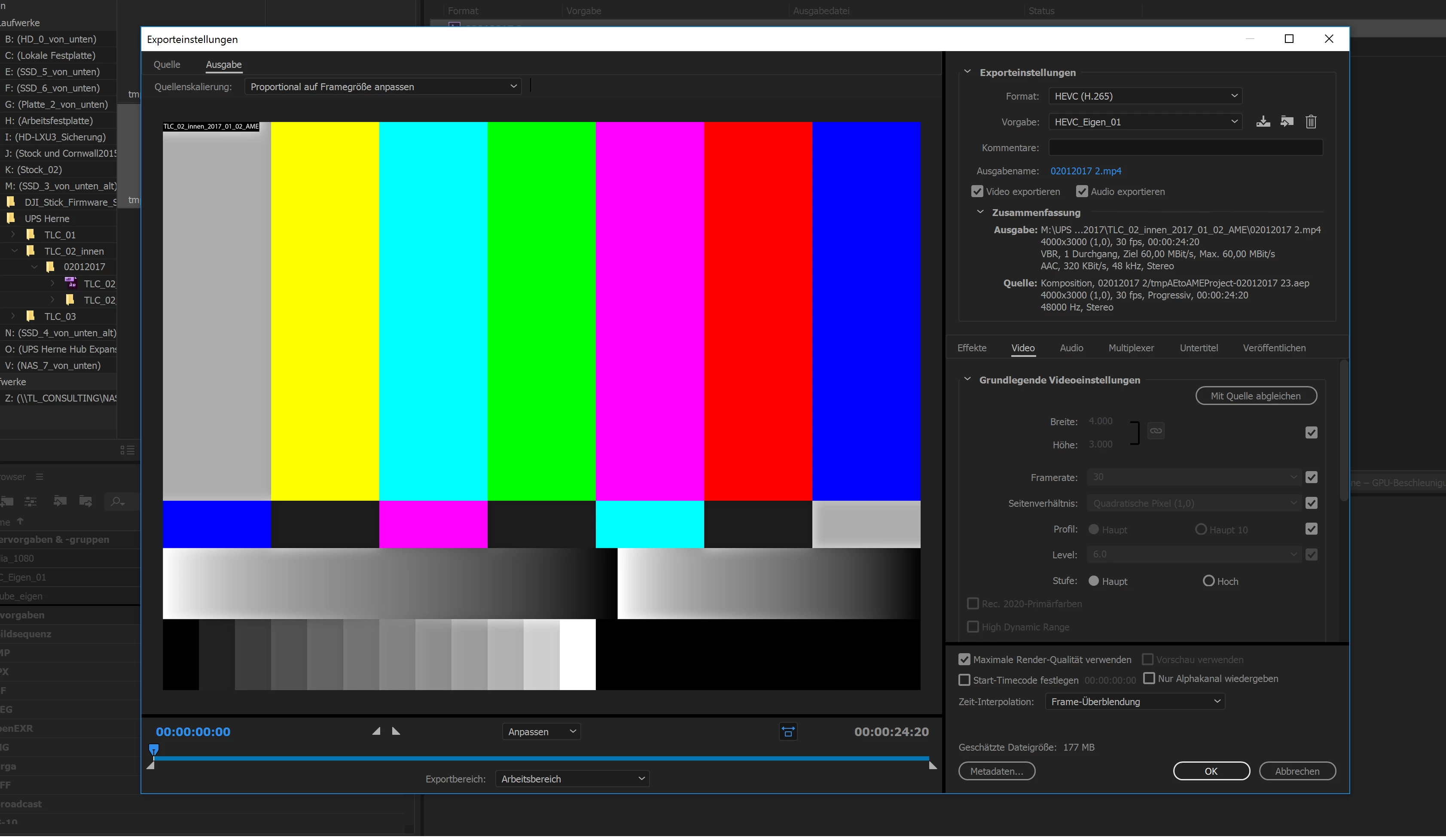Open the Zeit-Interpolation dropdown
The image size is (1446, 840).
(x=1135, y=702)
